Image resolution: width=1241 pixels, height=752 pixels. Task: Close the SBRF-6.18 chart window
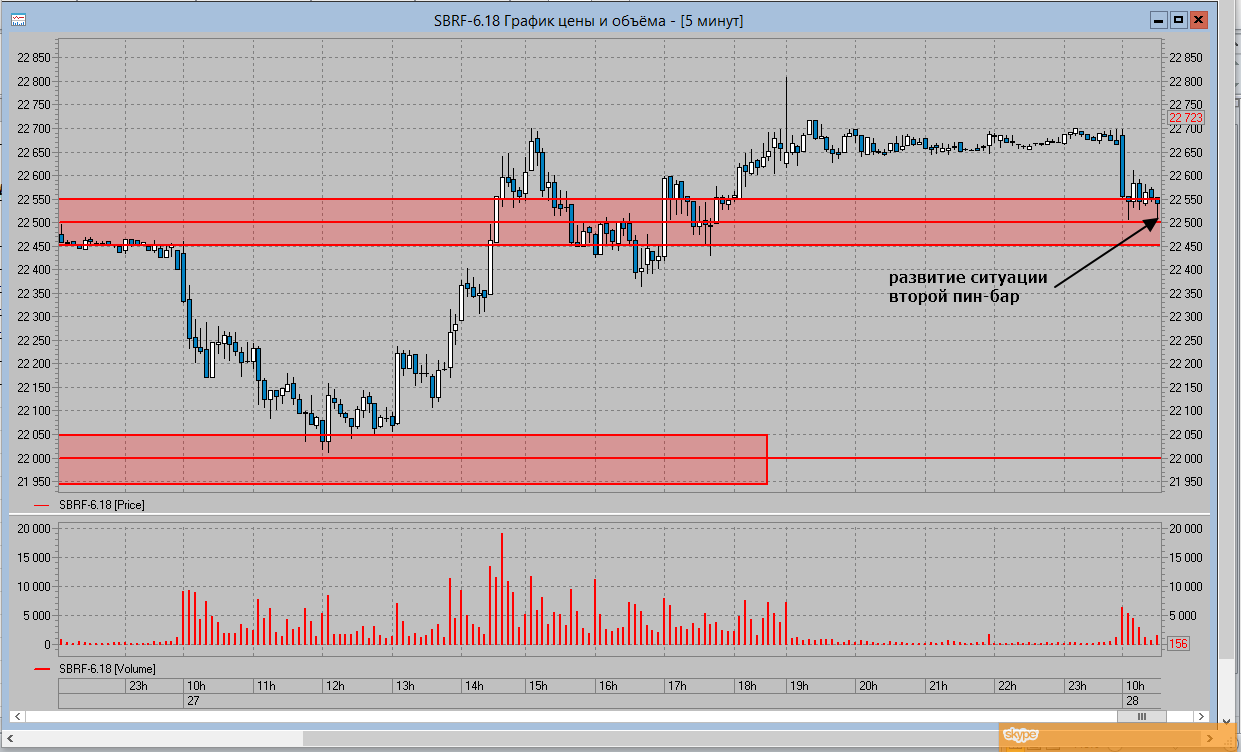pos(1199,20)
